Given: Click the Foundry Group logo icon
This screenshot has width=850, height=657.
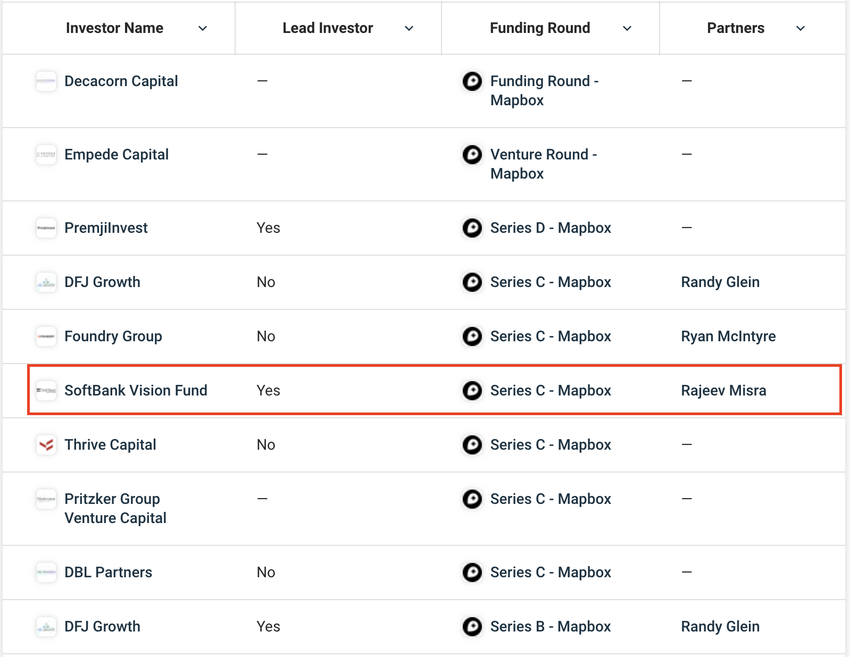Looking at the screenshot, I should click(46, 337).
